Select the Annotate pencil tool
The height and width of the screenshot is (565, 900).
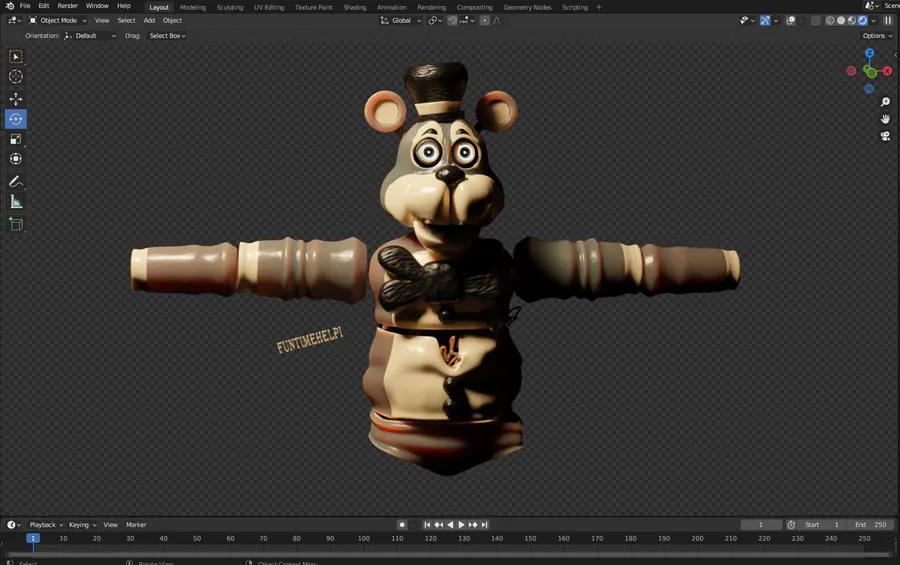click(15, 181)
